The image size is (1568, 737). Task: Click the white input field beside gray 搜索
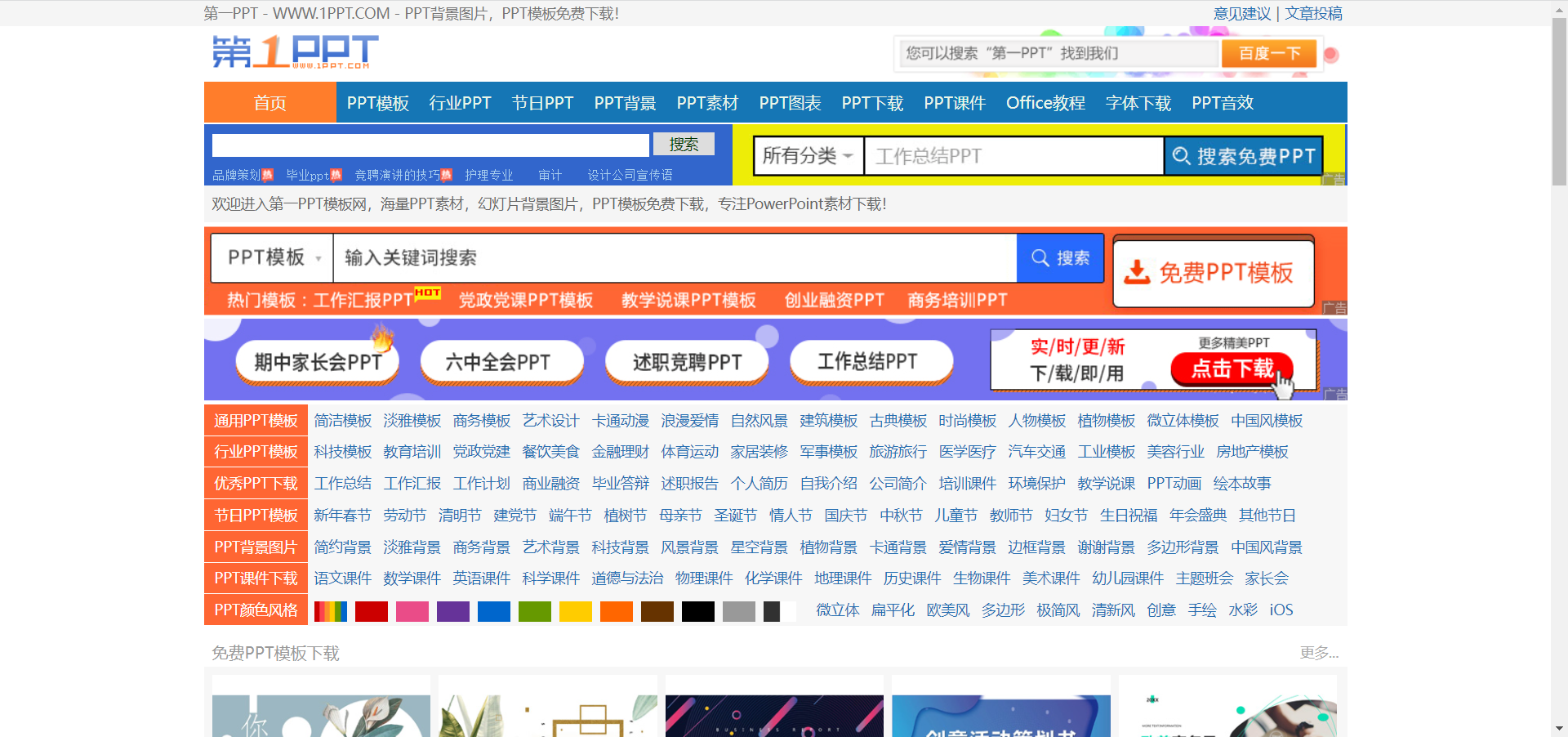(430, 145)
